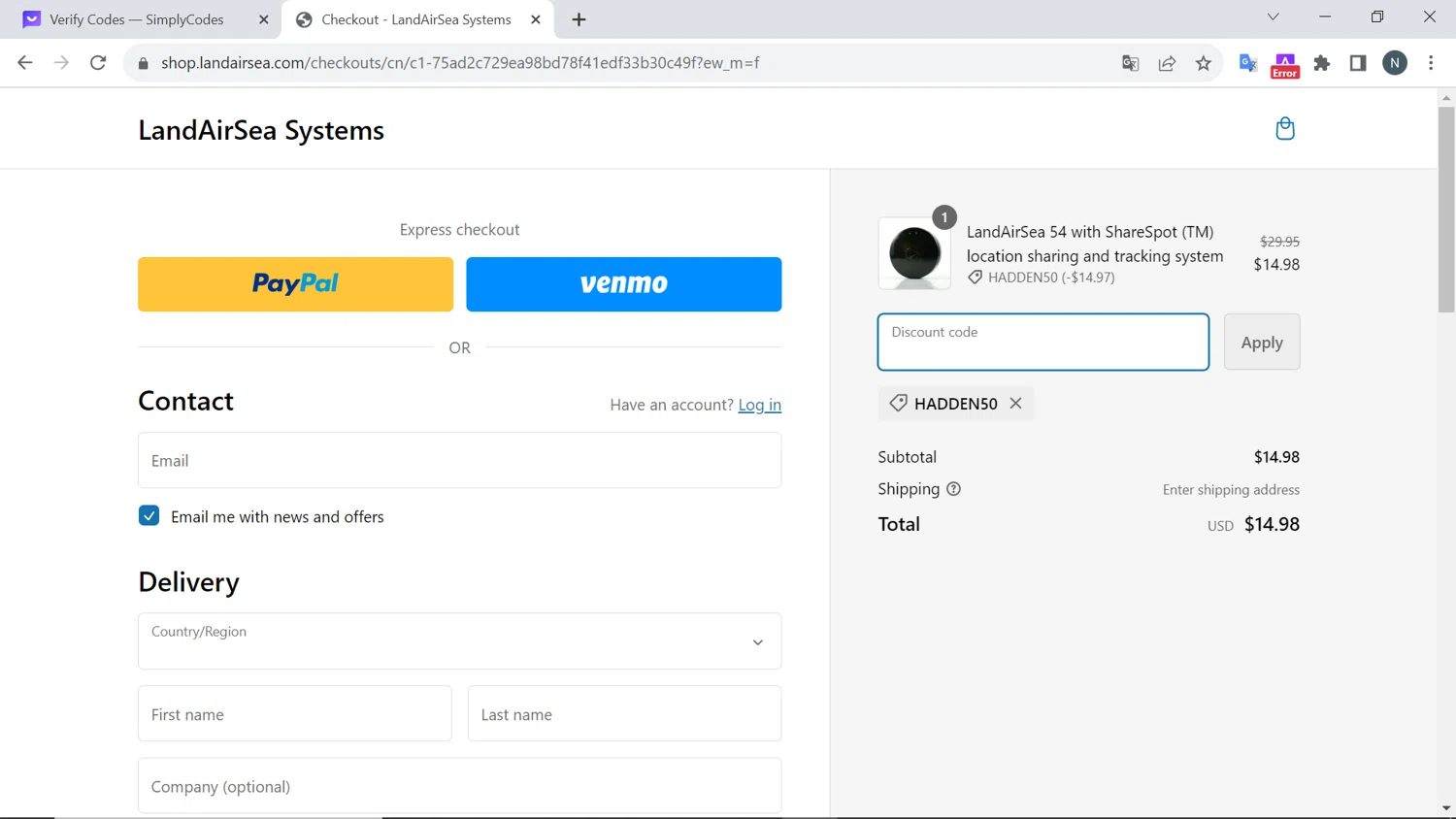Click the address bar URL
The image size is (1456, 819).
tap(460, 63)
